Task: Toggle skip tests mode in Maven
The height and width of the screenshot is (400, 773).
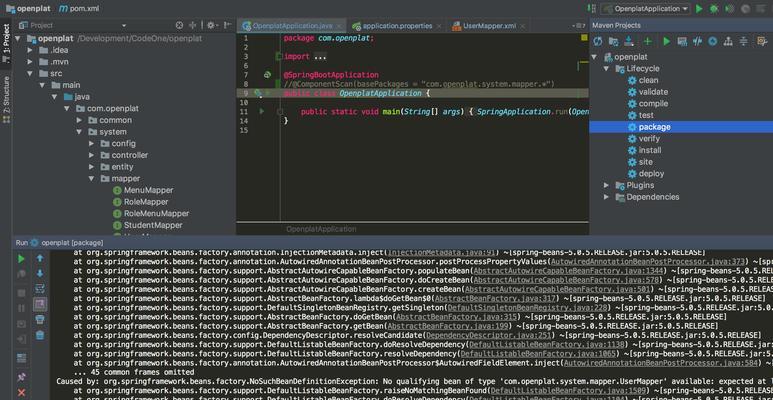Action: point(712,41)
